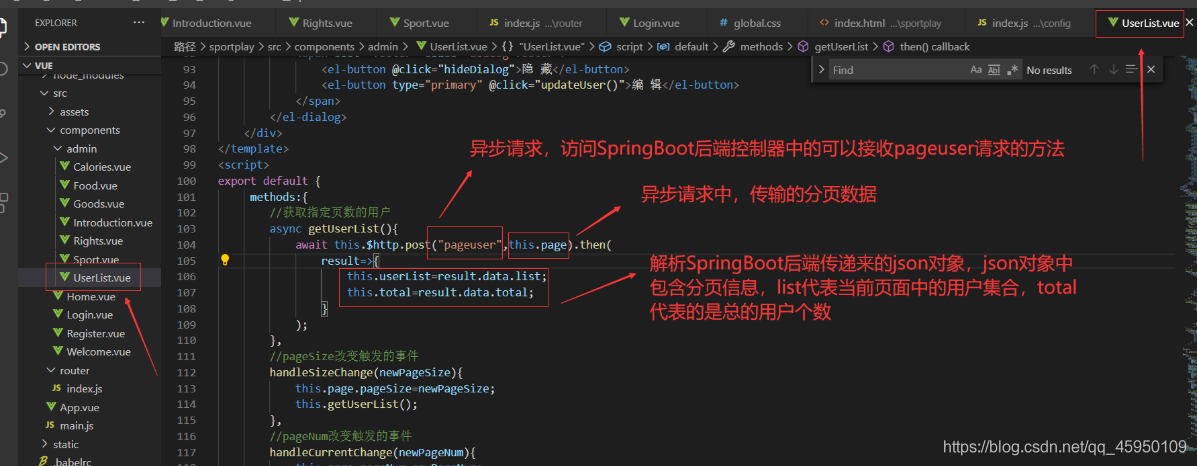Switch to the index.js config tab
Viewport: 1197px width, 466px height.
(1024, 23)
